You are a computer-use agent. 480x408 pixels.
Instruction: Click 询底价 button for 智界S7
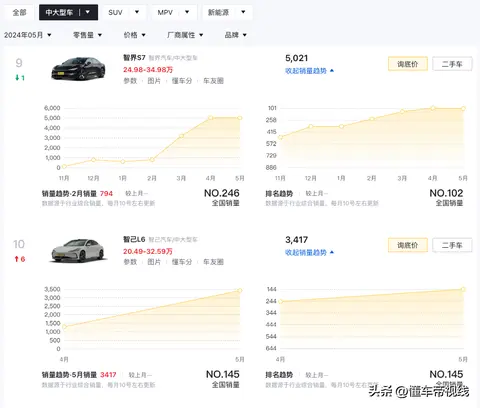pyautogui.click(x=408, y=64)
